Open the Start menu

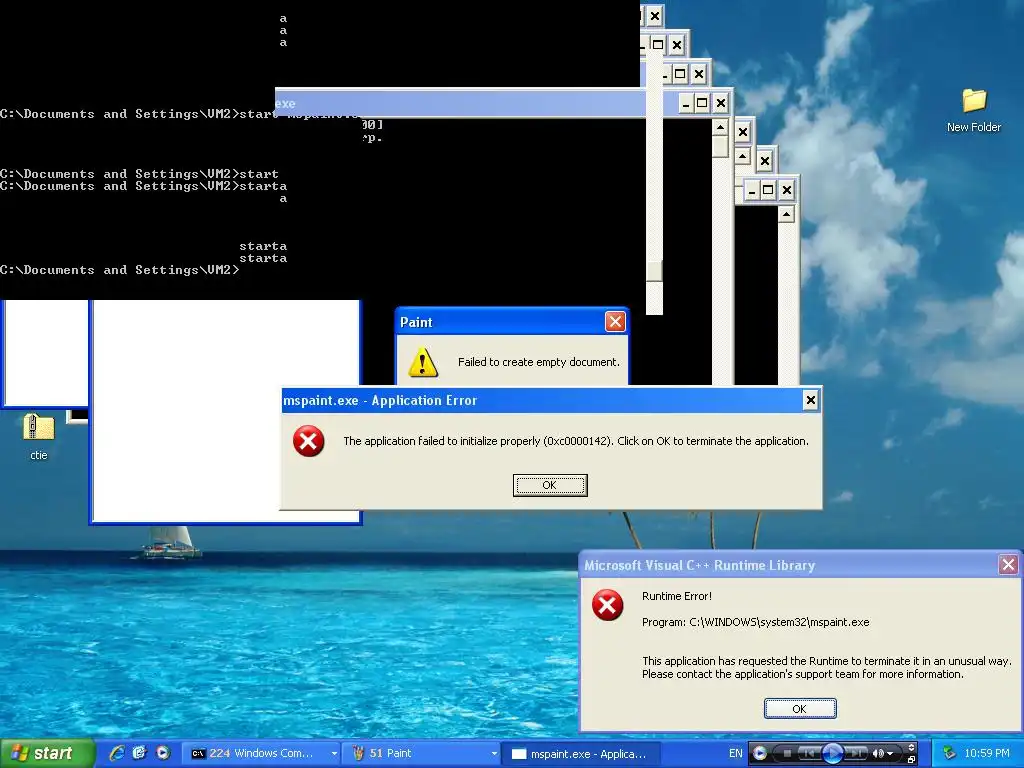pos(46,753)
